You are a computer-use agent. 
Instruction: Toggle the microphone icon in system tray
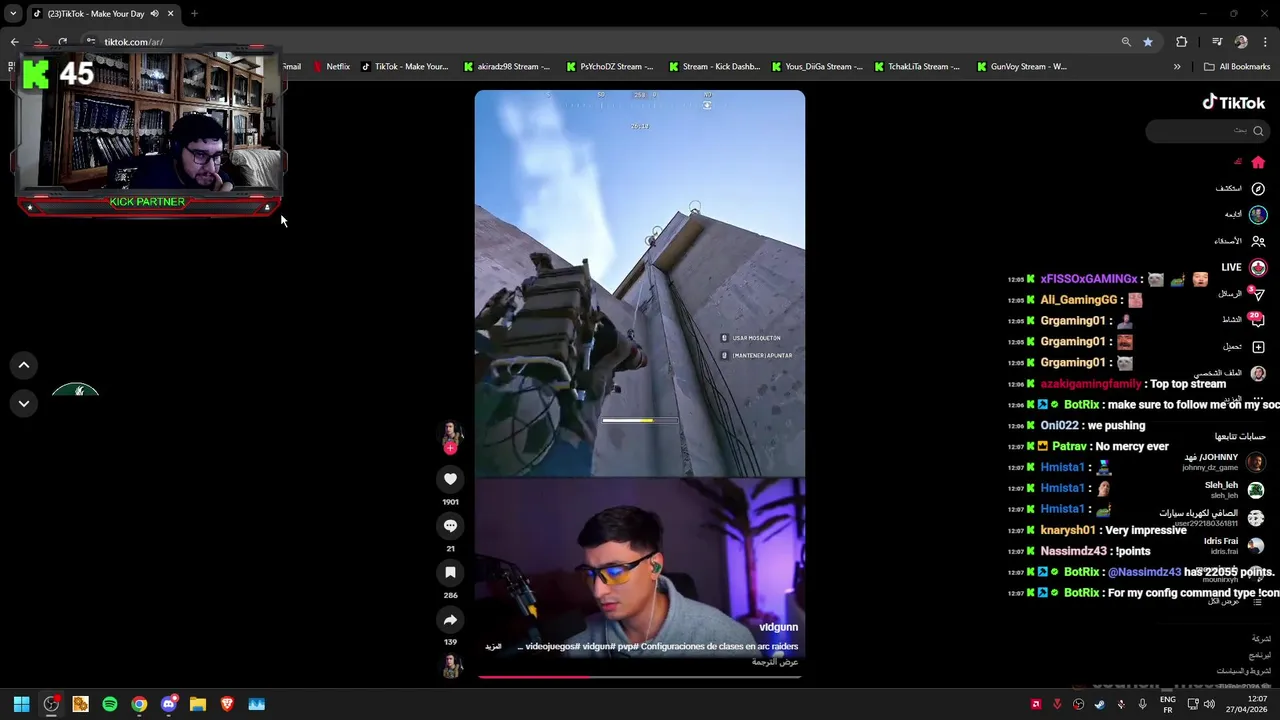(1142, 704)
